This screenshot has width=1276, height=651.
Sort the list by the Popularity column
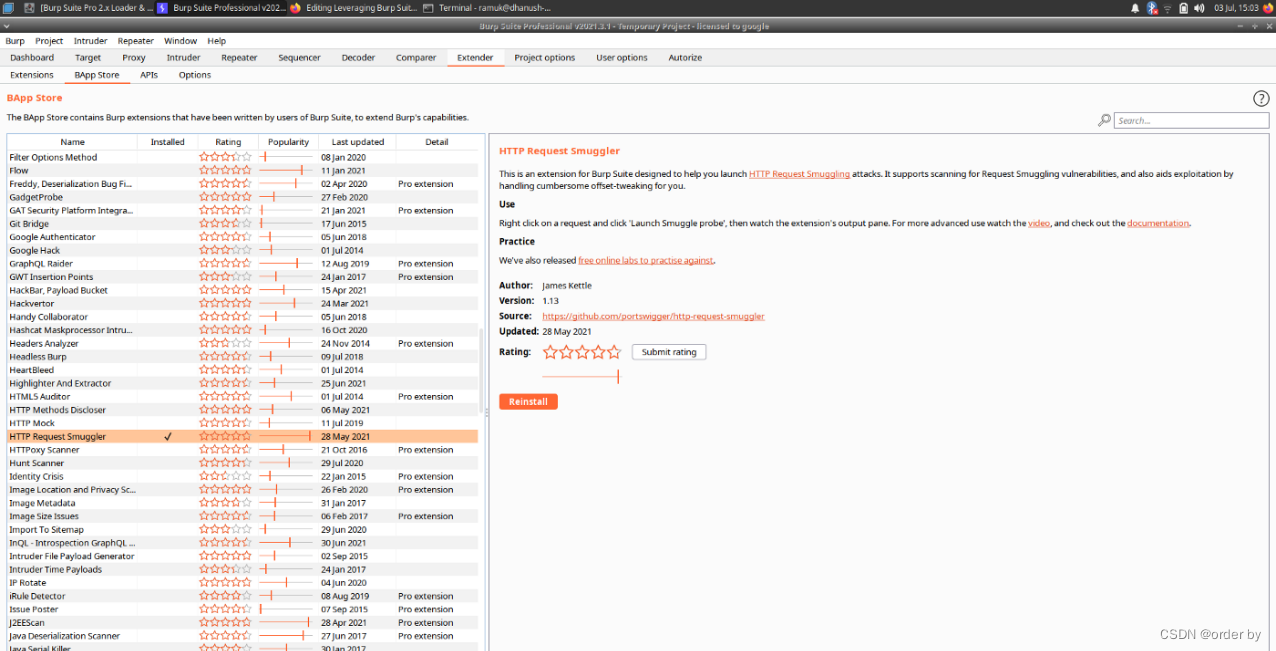[289, 142]
